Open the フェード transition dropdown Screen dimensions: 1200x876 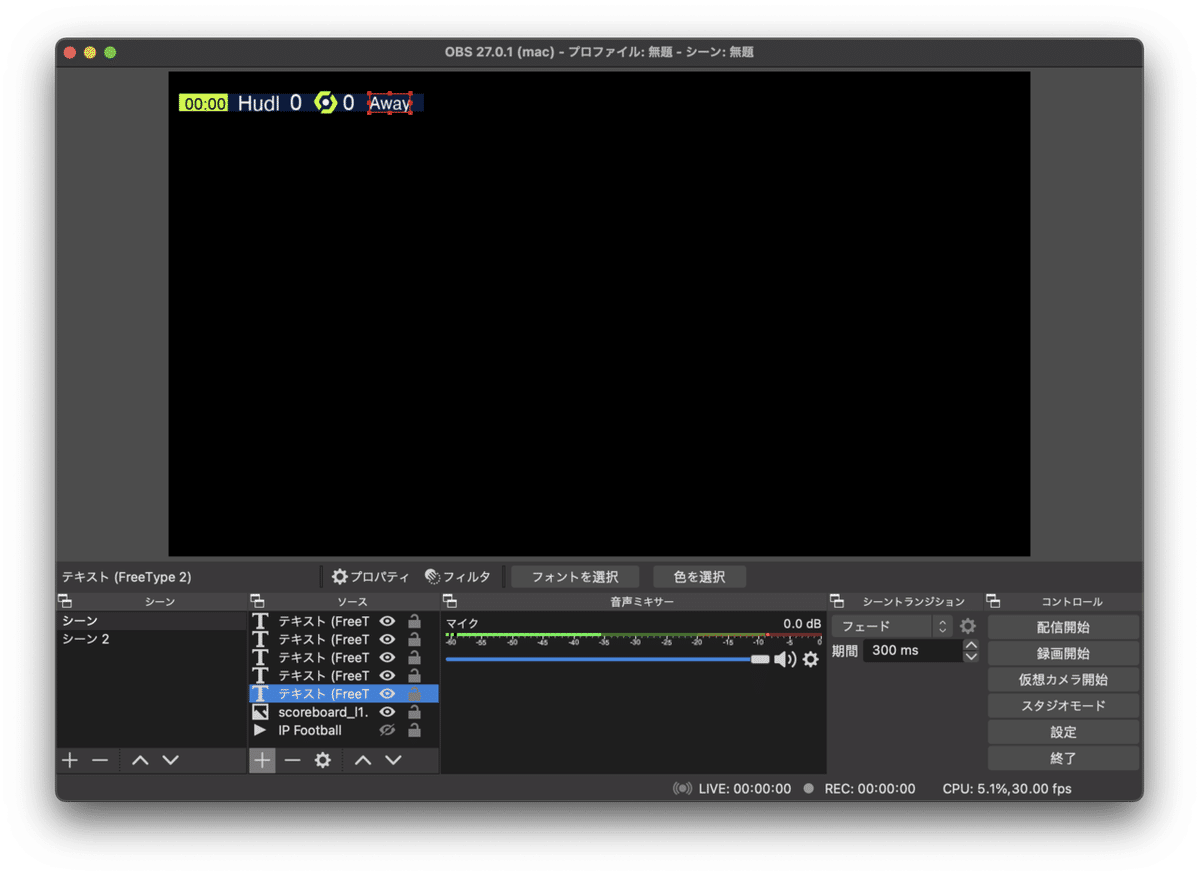(x=892, y=626)
